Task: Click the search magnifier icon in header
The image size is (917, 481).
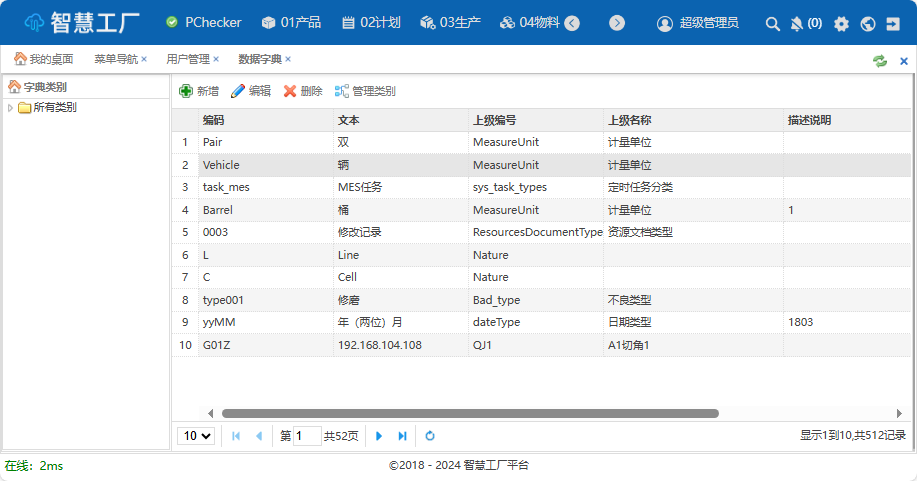Action: pos(772,23)
